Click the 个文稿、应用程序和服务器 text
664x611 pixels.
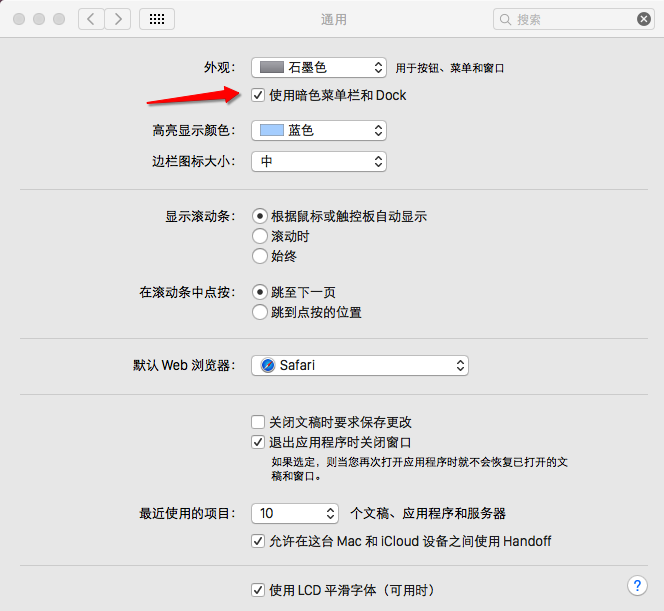428,514
